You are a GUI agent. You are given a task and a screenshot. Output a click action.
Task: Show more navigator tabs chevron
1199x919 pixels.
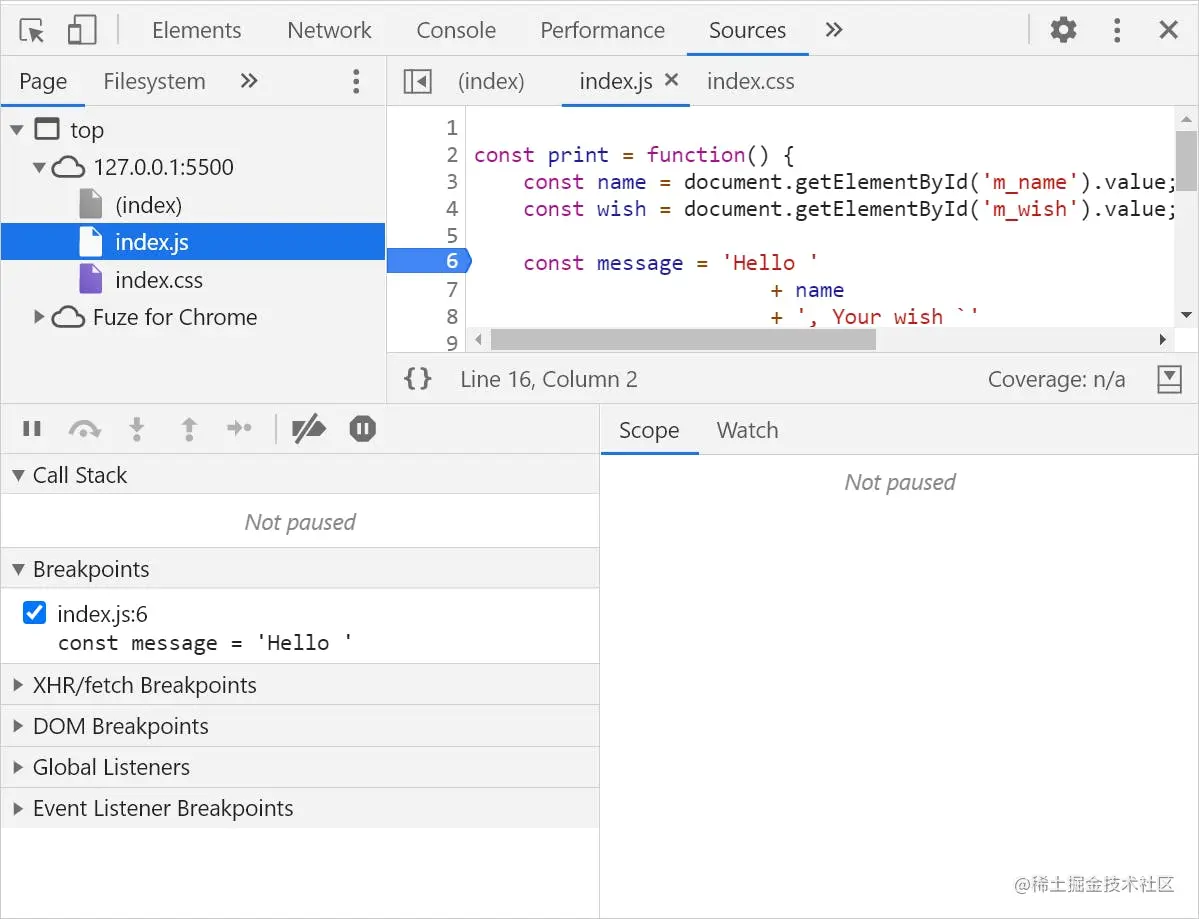click(249, 80)
